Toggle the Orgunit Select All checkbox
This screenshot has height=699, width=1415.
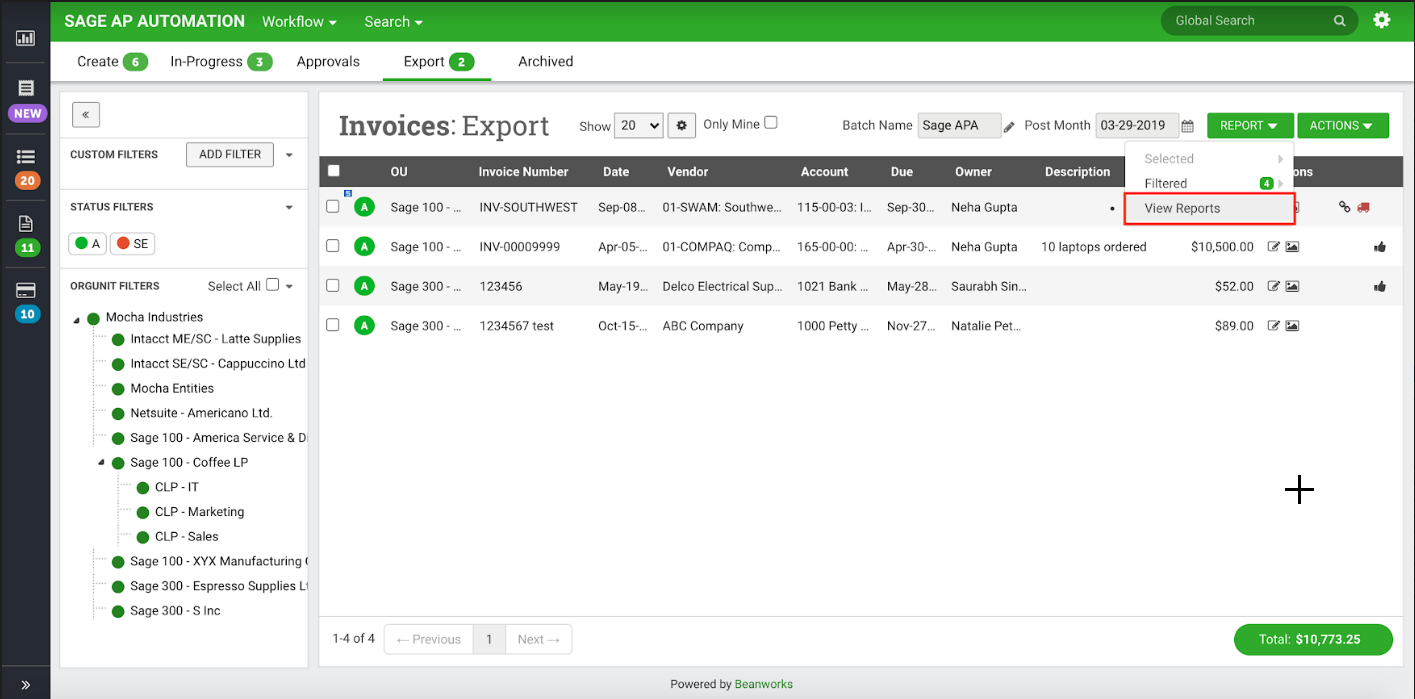(x=273, y=284)
